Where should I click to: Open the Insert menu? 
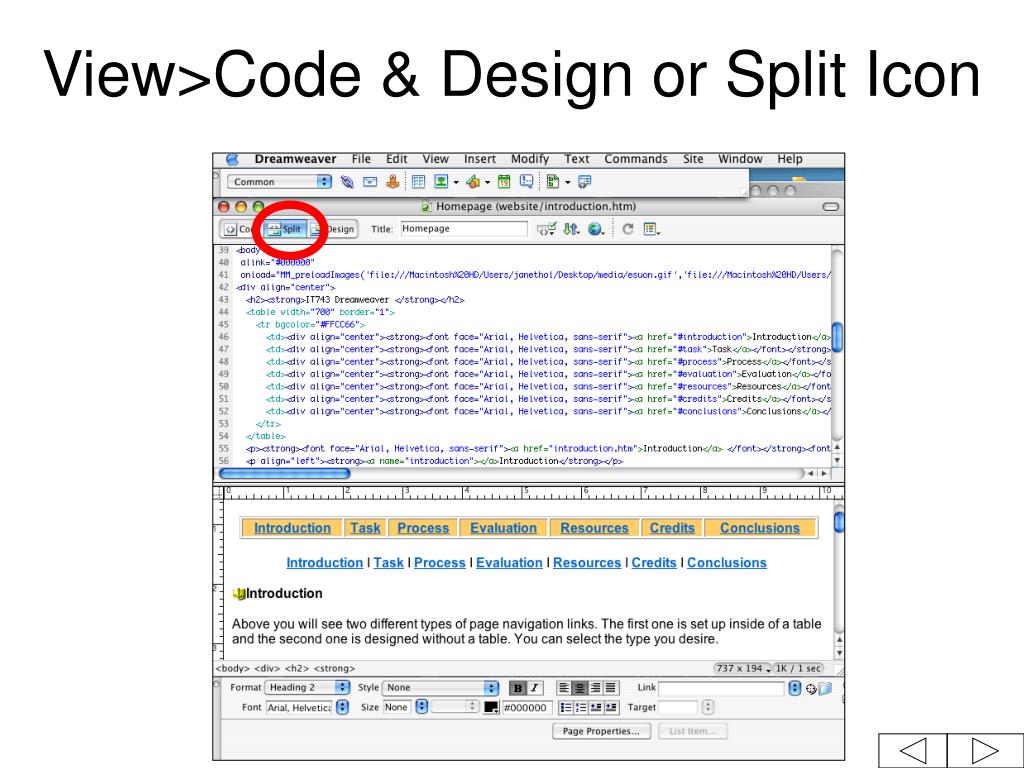click(480, 159)
